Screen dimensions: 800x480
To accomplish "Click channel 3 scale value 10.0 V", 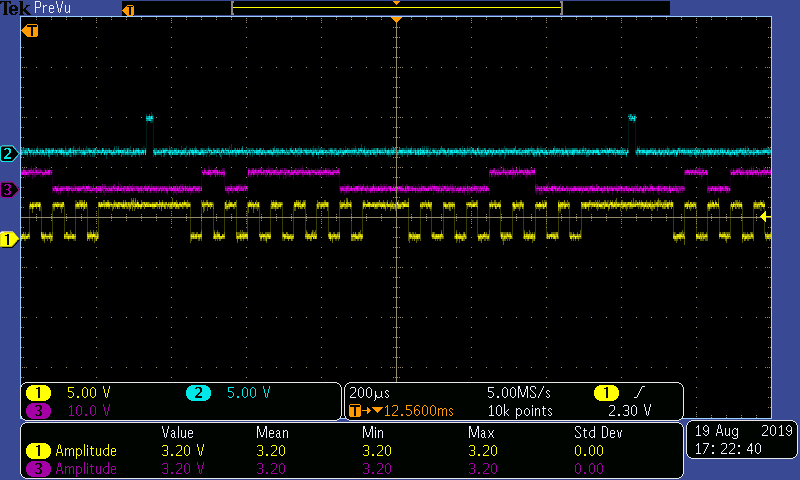I will pyautogui.click(x=89, y=411).
